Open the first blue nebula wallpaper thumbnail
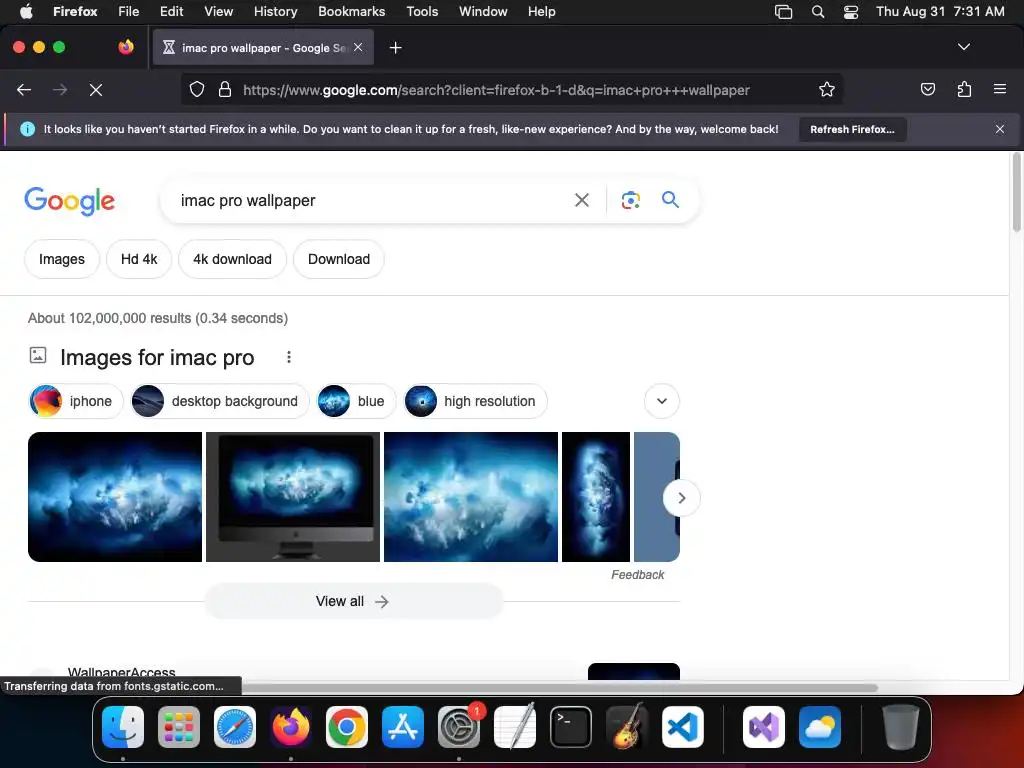 click(115, 497)
